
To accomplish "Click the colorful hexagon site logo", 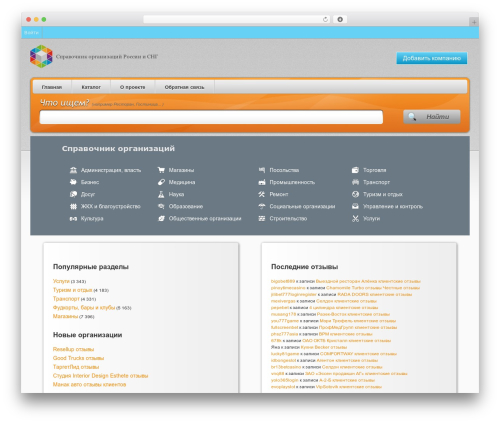I will coord(41,56).
